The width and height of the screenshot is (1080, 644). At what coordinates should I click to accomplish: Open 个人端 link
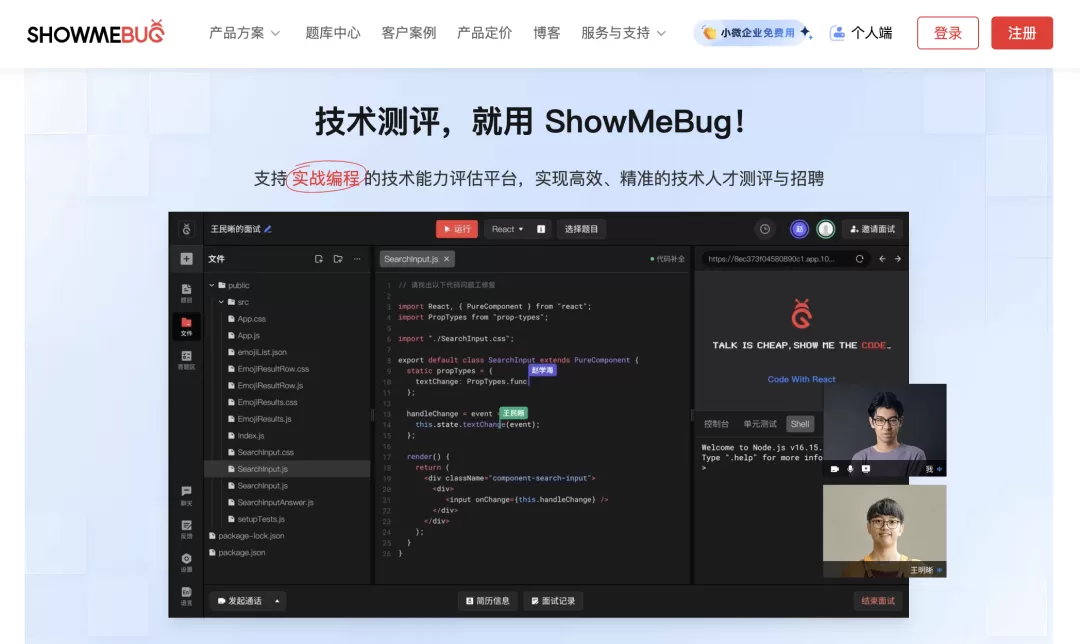coord(861,32)
